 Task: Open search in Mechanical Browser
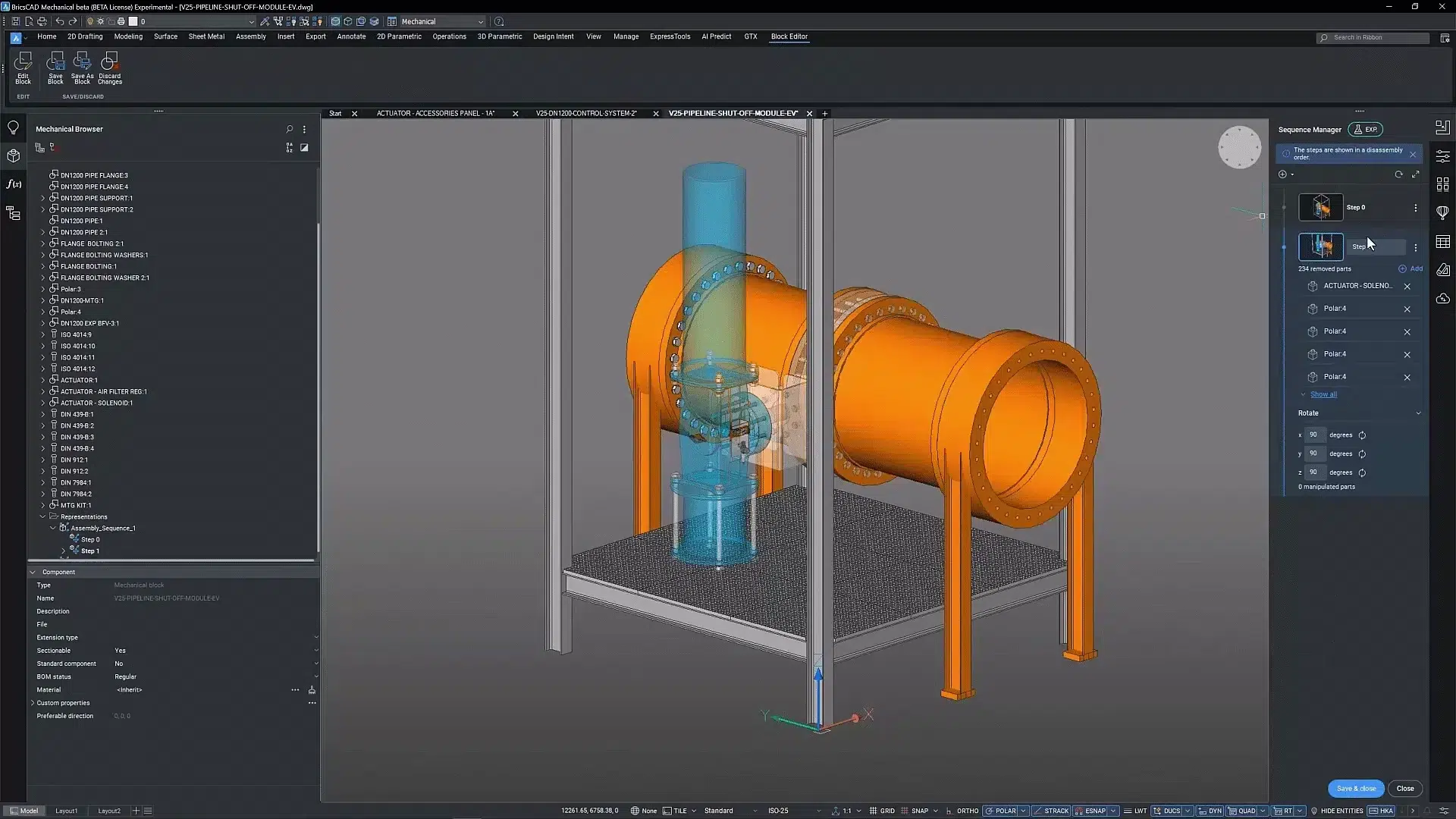[289, 129]
